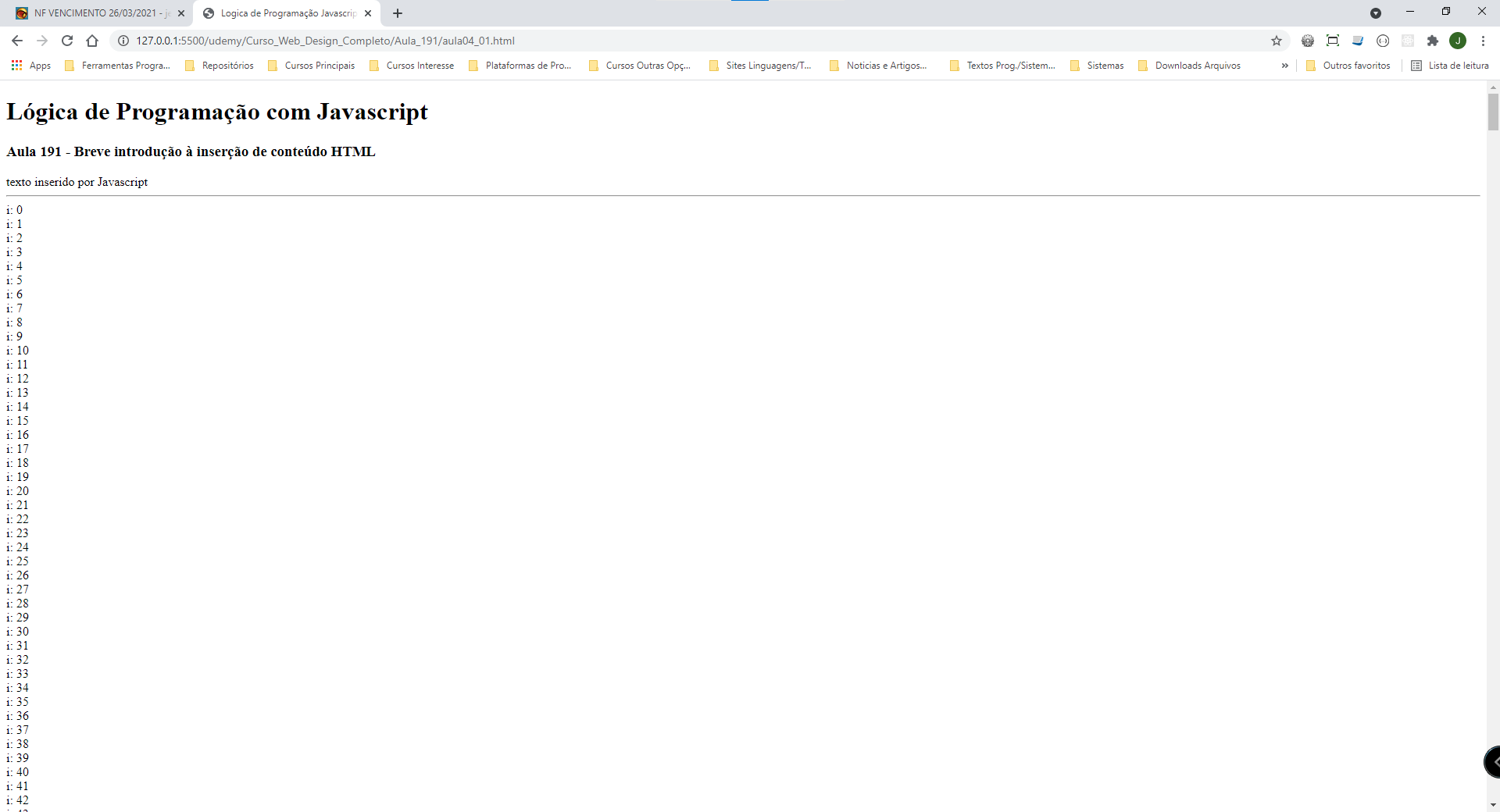Viewport: 1500px width, 812px height.
Task: Click the line 'i: 0'
Action: 15,210
